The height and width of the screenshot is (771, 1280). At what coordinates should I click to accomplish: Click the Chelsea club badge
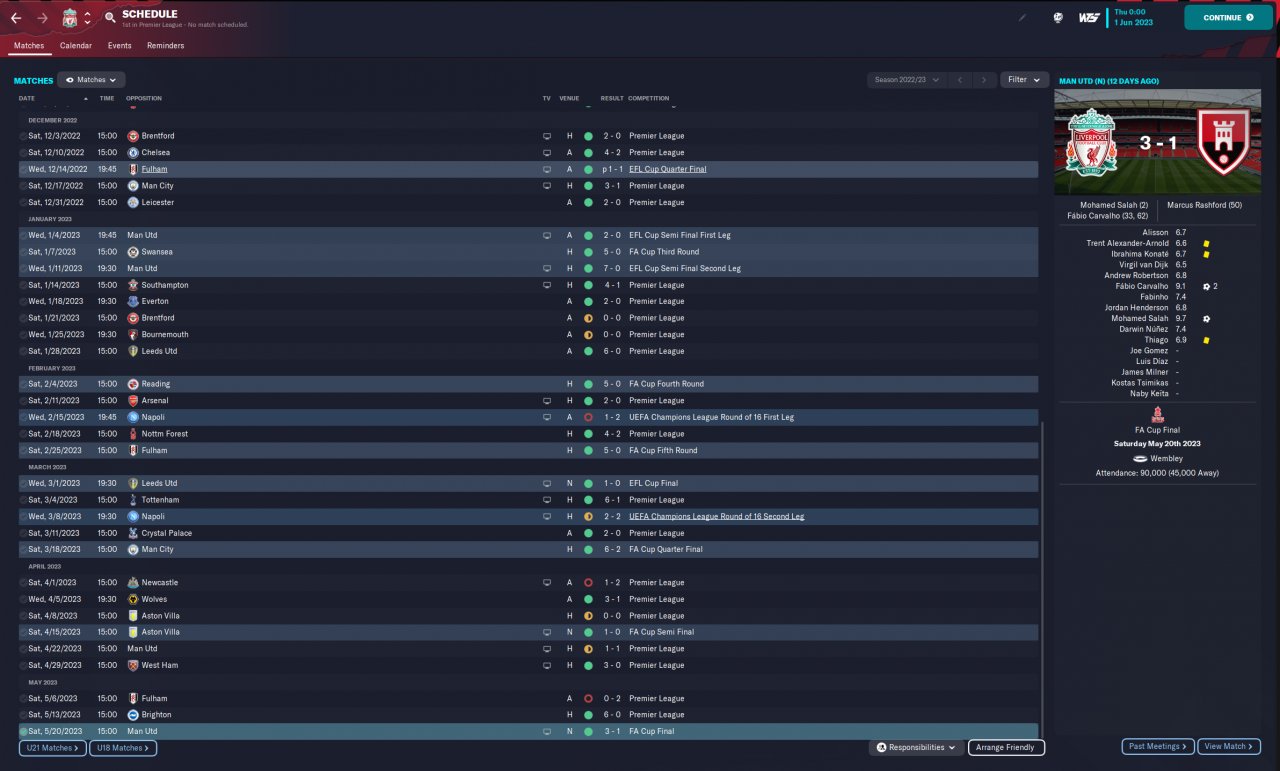click(x=133, y=152)
